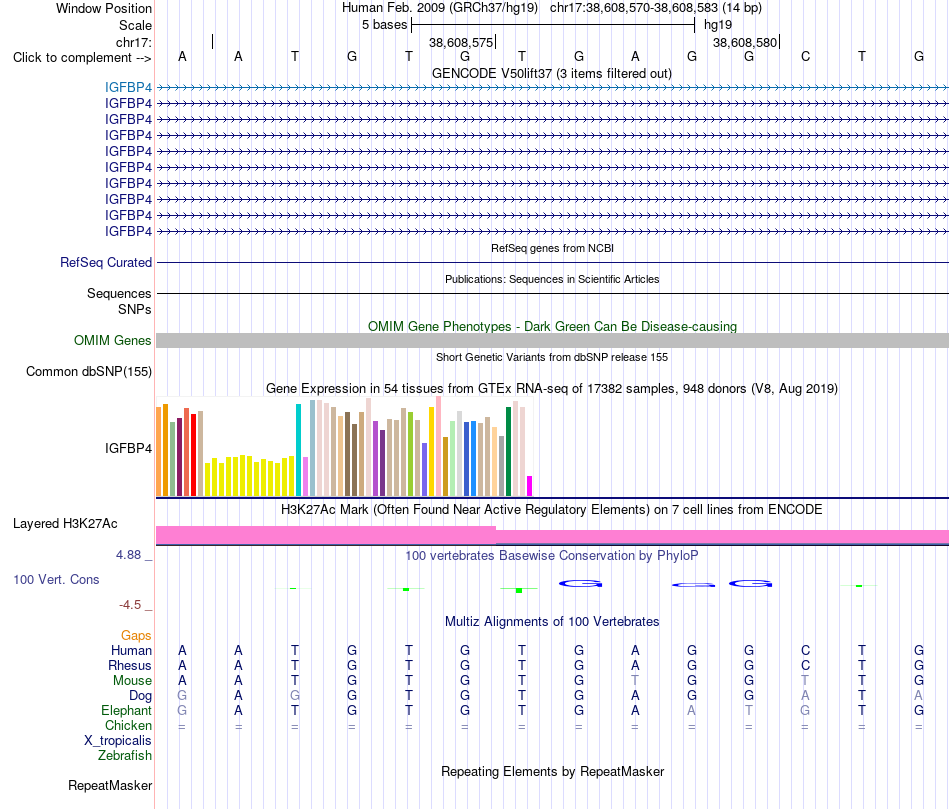Viewport: 950px width, 809px height.
Task: Click the 'hg19' label beside the scale bar
Action: click(x=718, y=25)
